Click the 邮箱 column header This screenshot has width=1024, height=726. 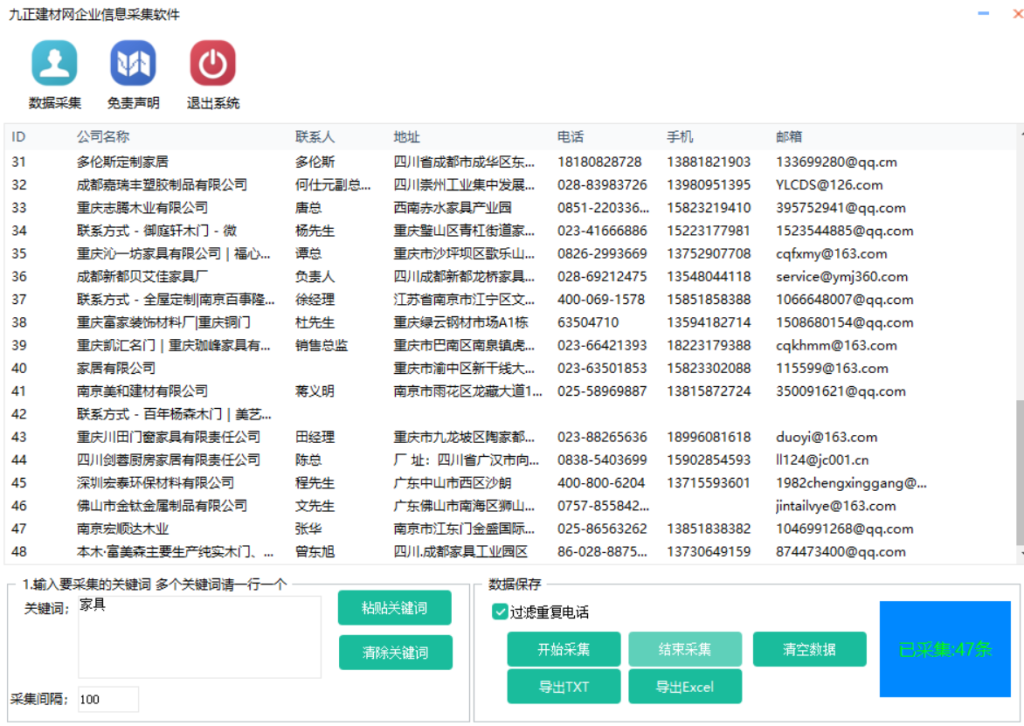coord(789,137)
